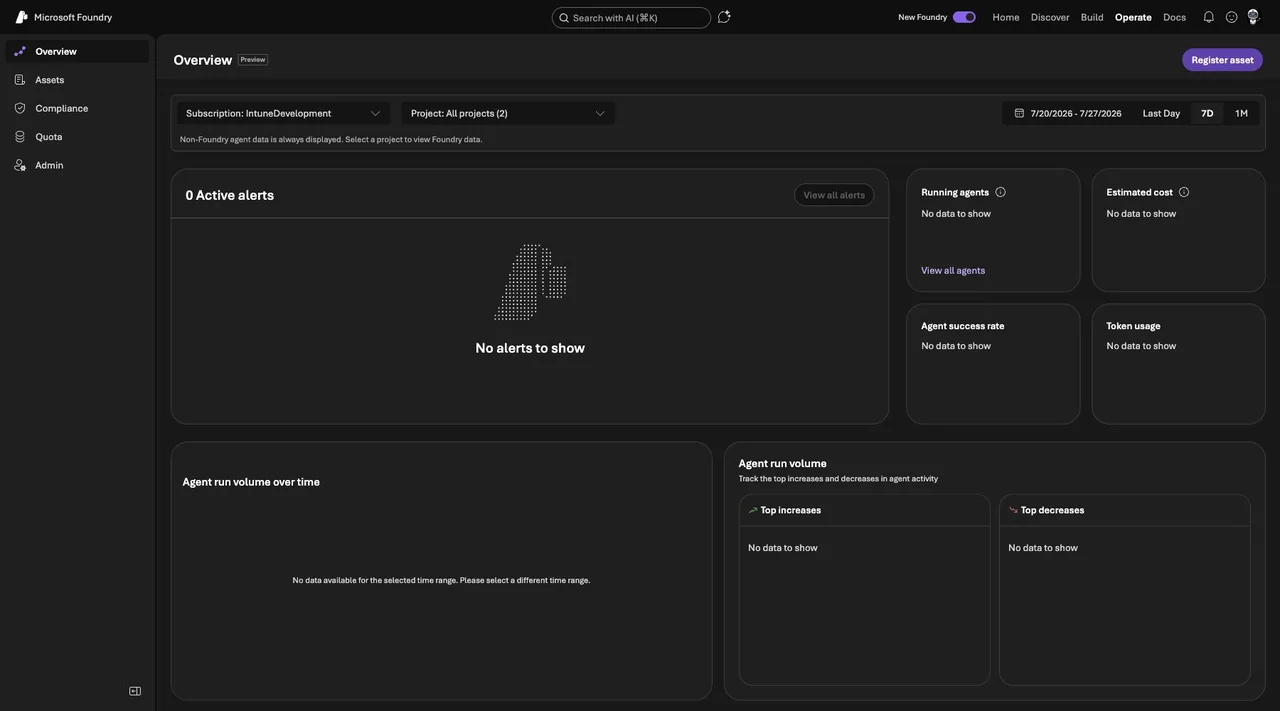Click the Assets sidebar icon

pos(20,80)
